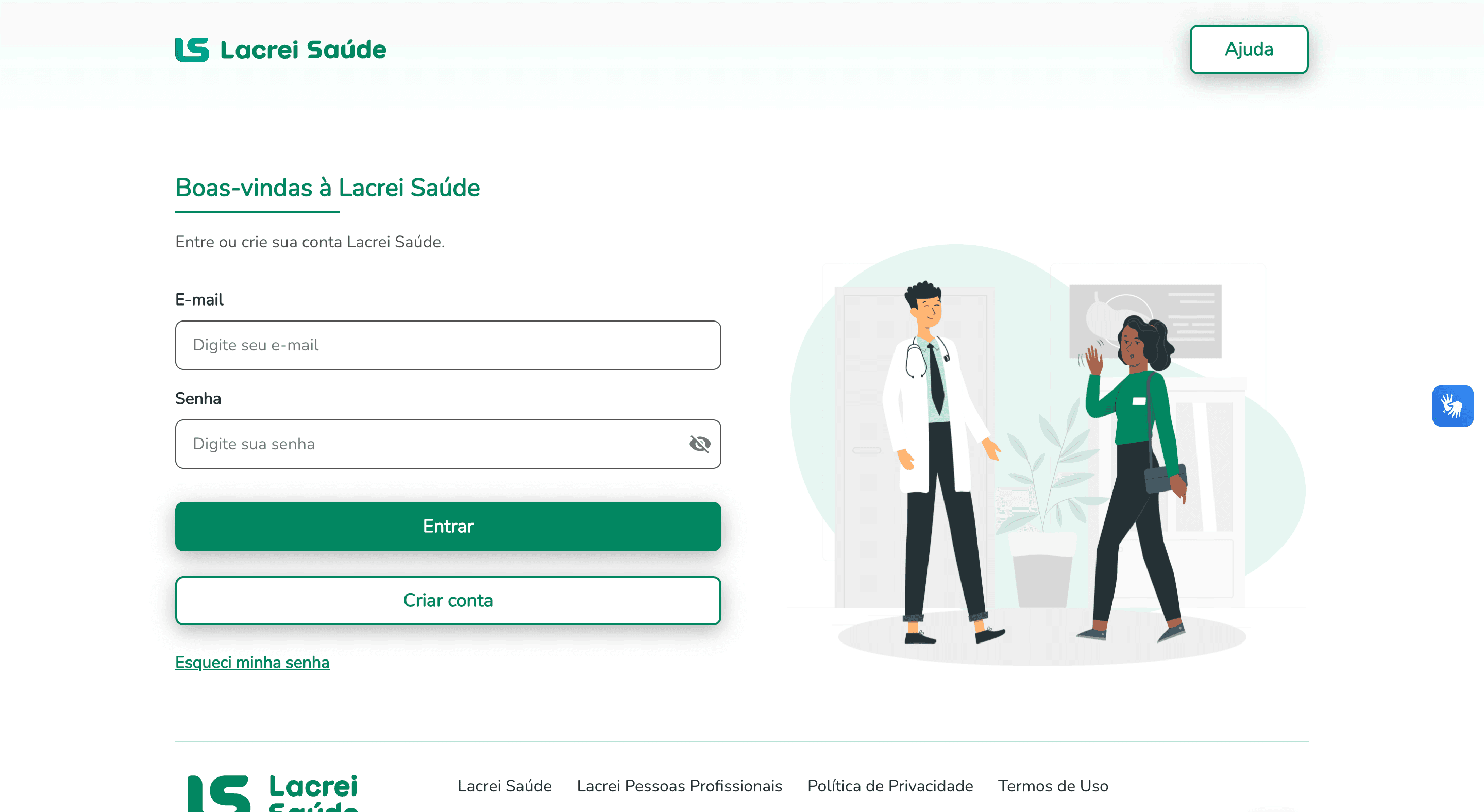Click the Senha field label
This screenshot has height=812, width=1484.
click(x=198, y=398)
